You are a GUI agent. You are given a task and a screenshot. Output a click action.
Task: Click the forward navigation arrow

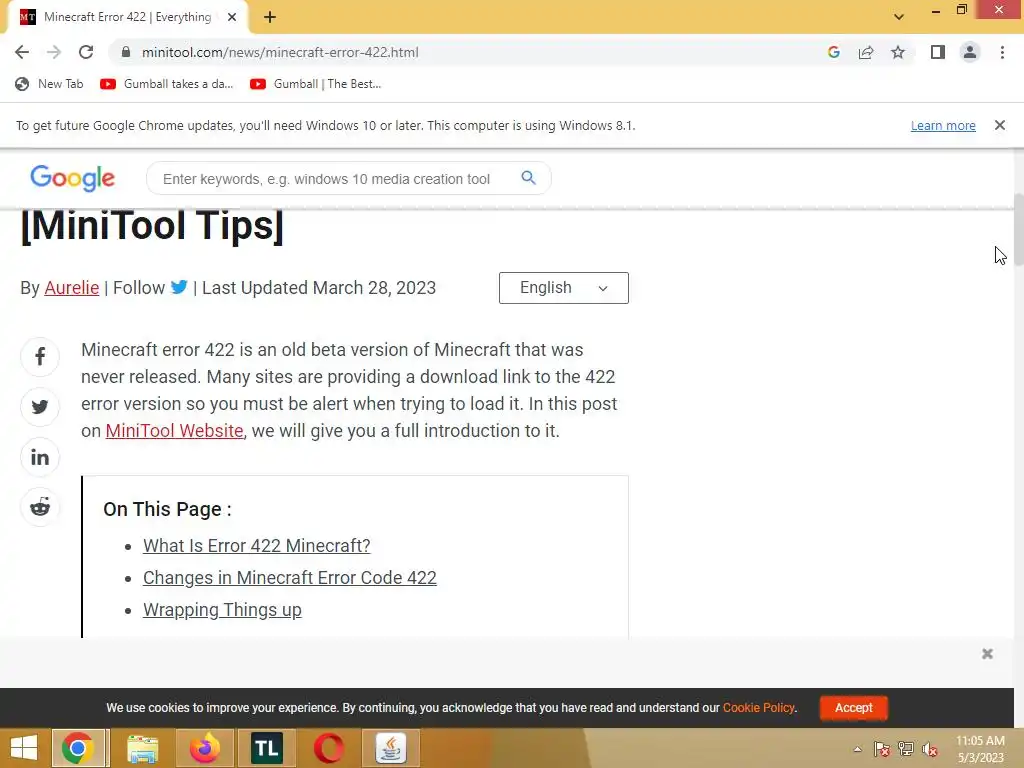(x=54, y=52)
